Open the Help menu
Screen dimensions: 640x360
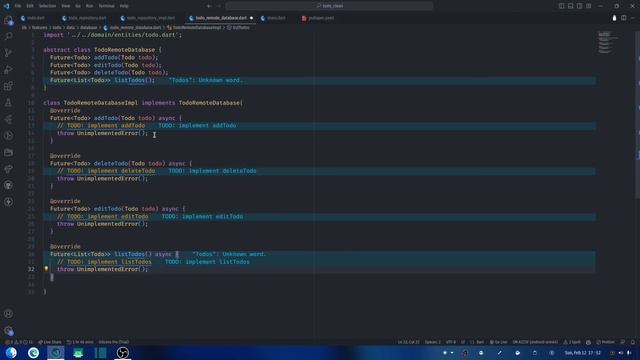click(124, 6)
